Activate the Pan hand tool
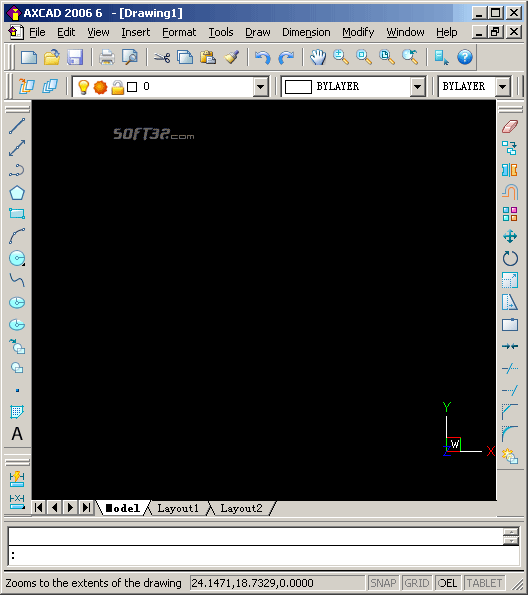528x595 pixels. (x=318, y=57)
